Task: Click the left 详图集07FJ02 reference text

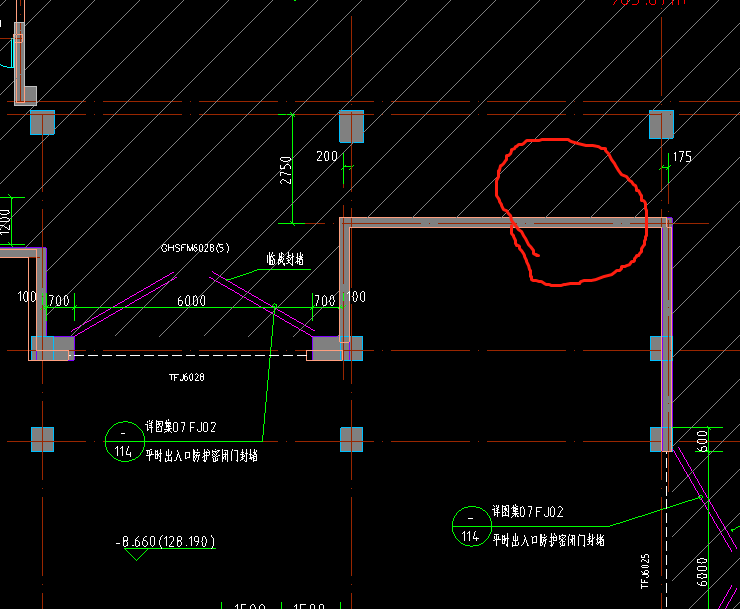Action: click(180, 427)
